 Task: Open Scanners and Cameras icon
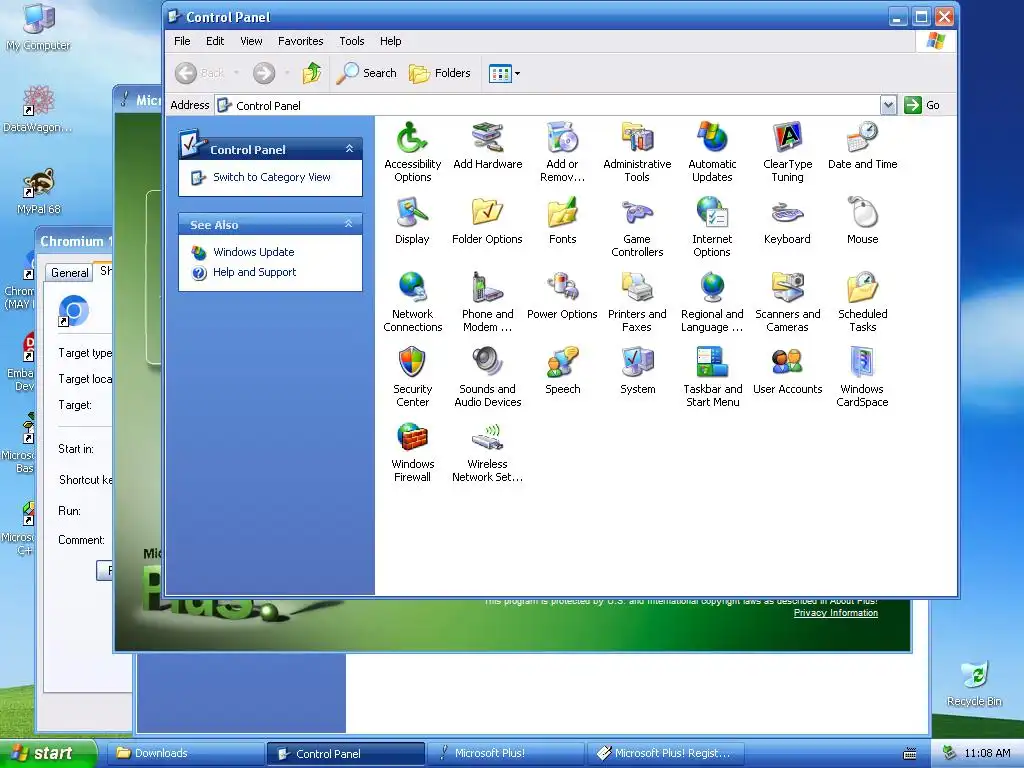coord(787,302)
